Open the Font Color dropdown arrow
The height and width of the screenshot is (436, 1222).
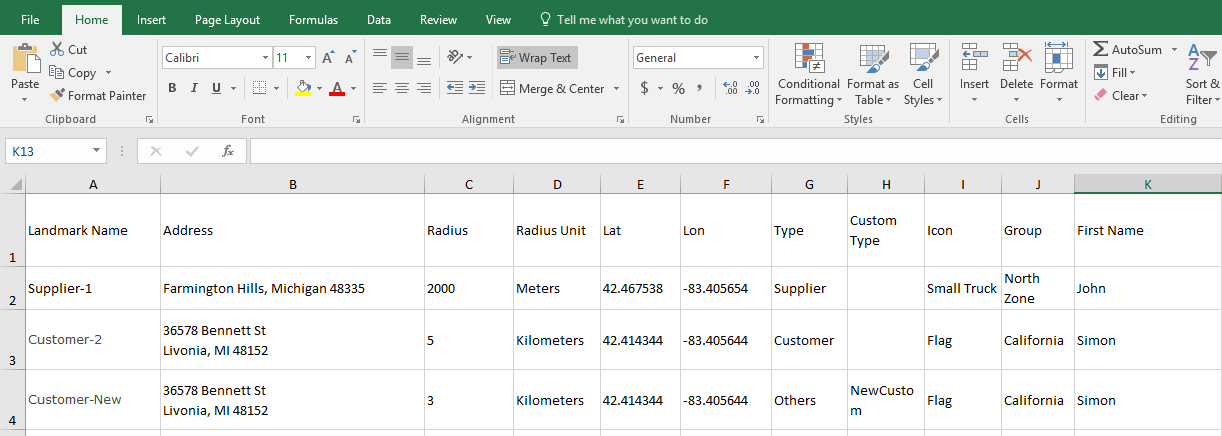[353, 88]
